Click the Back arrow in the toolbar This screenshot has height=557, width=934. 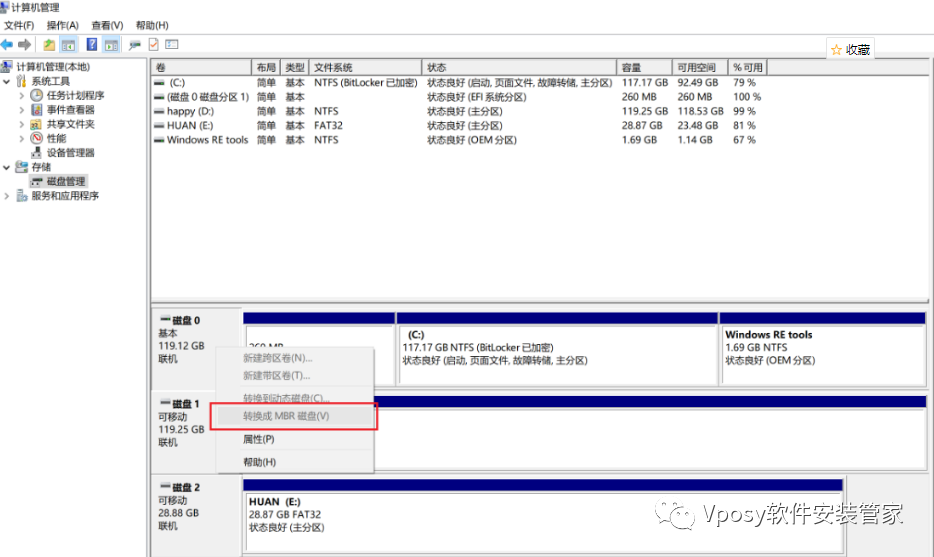[7, 45]
